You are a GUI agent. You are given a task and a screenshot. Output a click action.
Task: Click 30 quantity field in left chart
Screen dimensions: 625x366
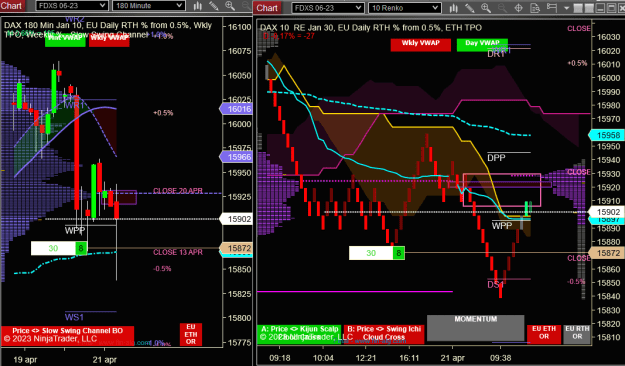coord(53,248)
